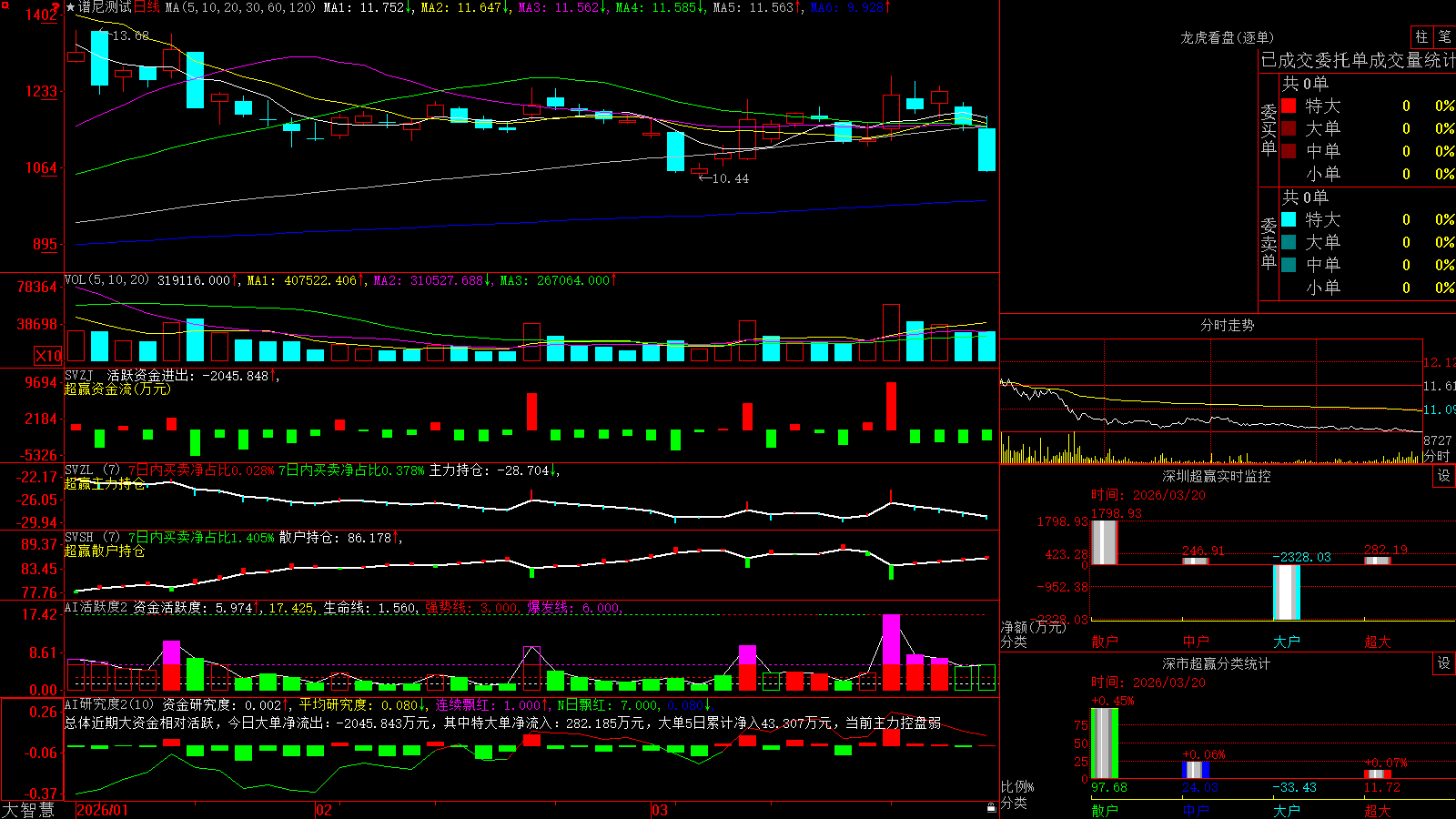Click the AI活跃度2 indicator label
The width and height of the screenshot is (1456, 819).
tap(96, 608)
